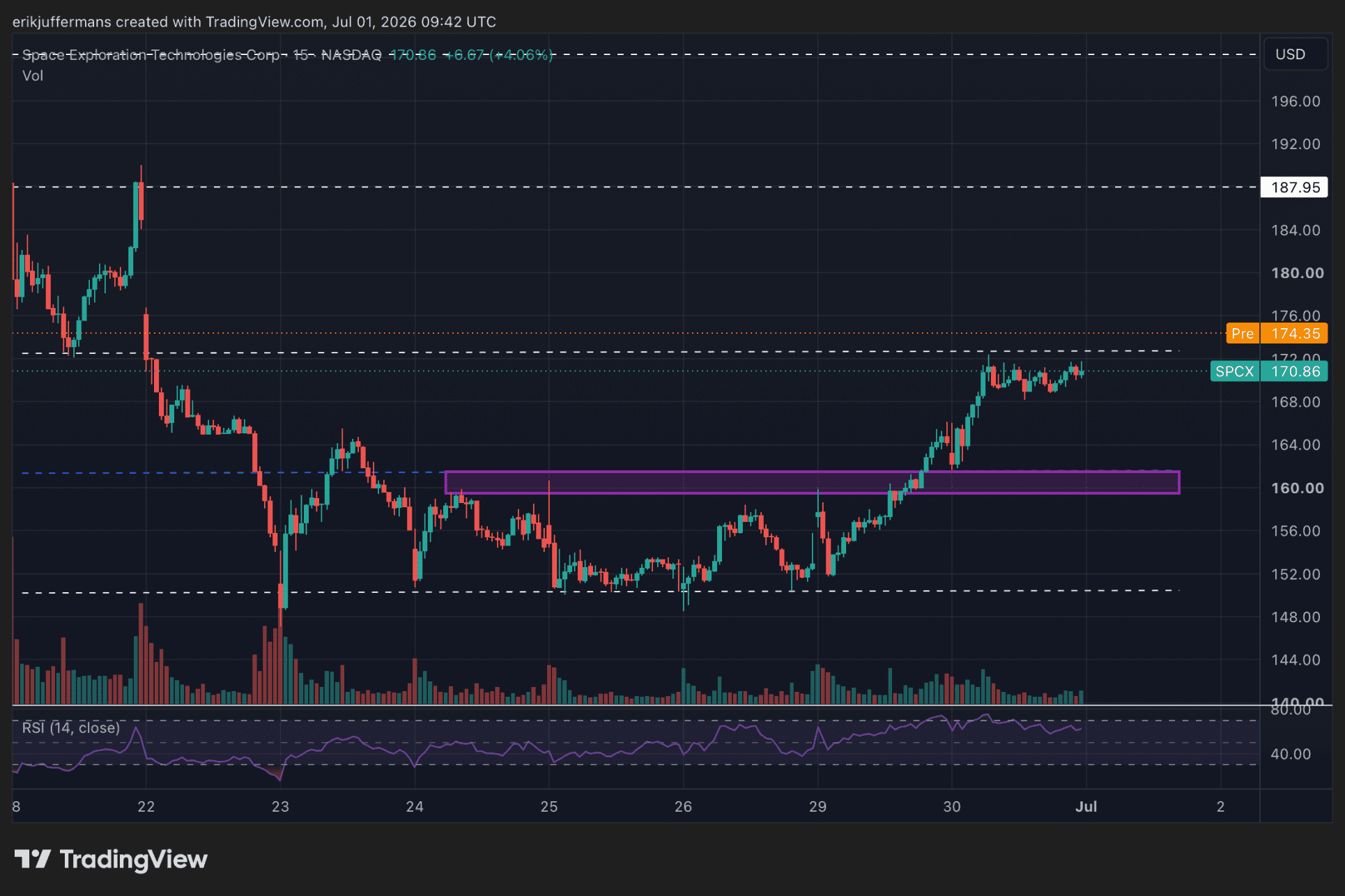The width and height of the screenshot is (1345, 896).
Task: Click date 30 on time axis
Action: pyautogui.click(x=952, y=807)
